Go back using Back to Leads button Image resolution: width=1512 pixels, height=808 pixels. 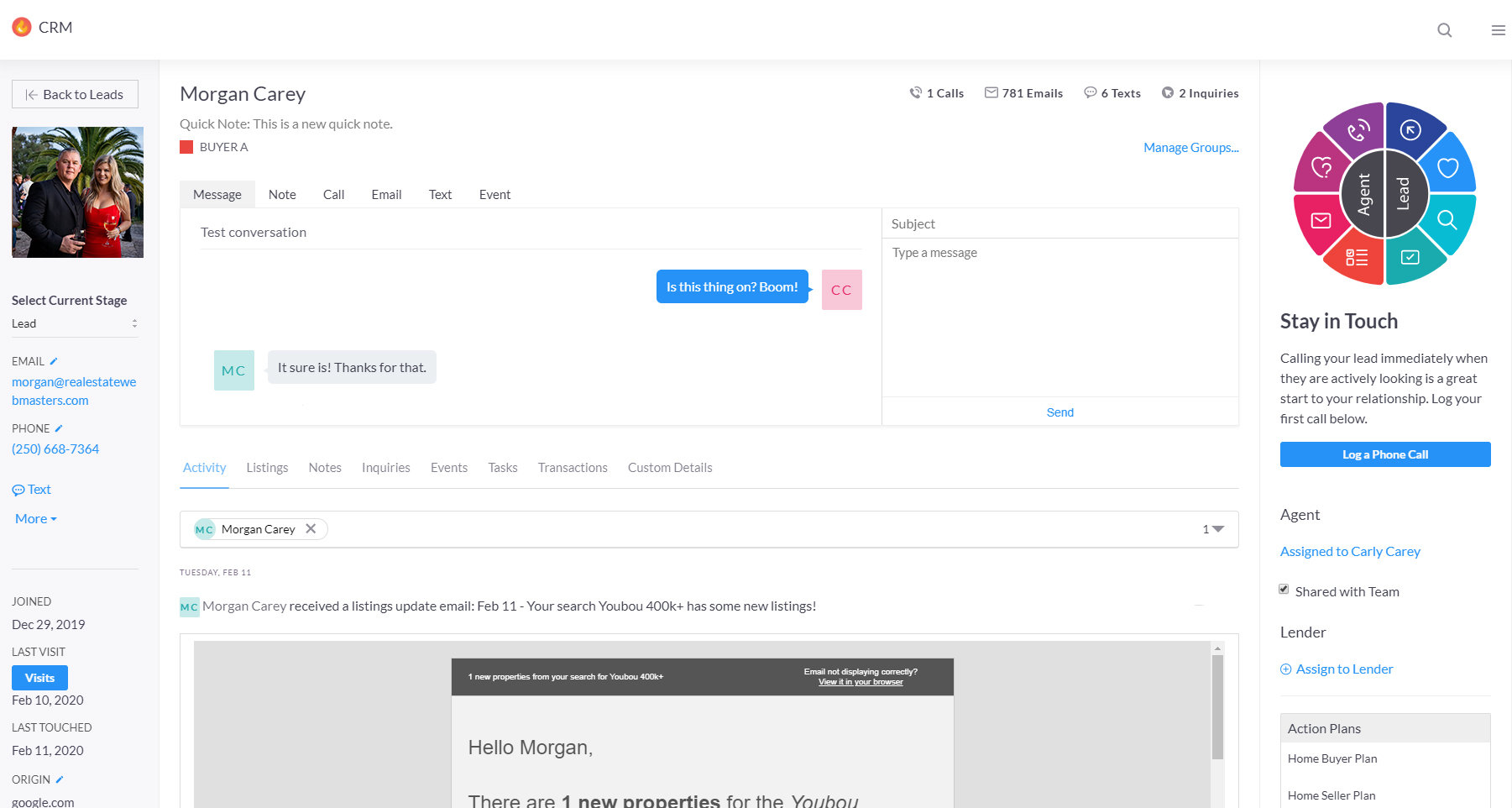coord(75,94)
